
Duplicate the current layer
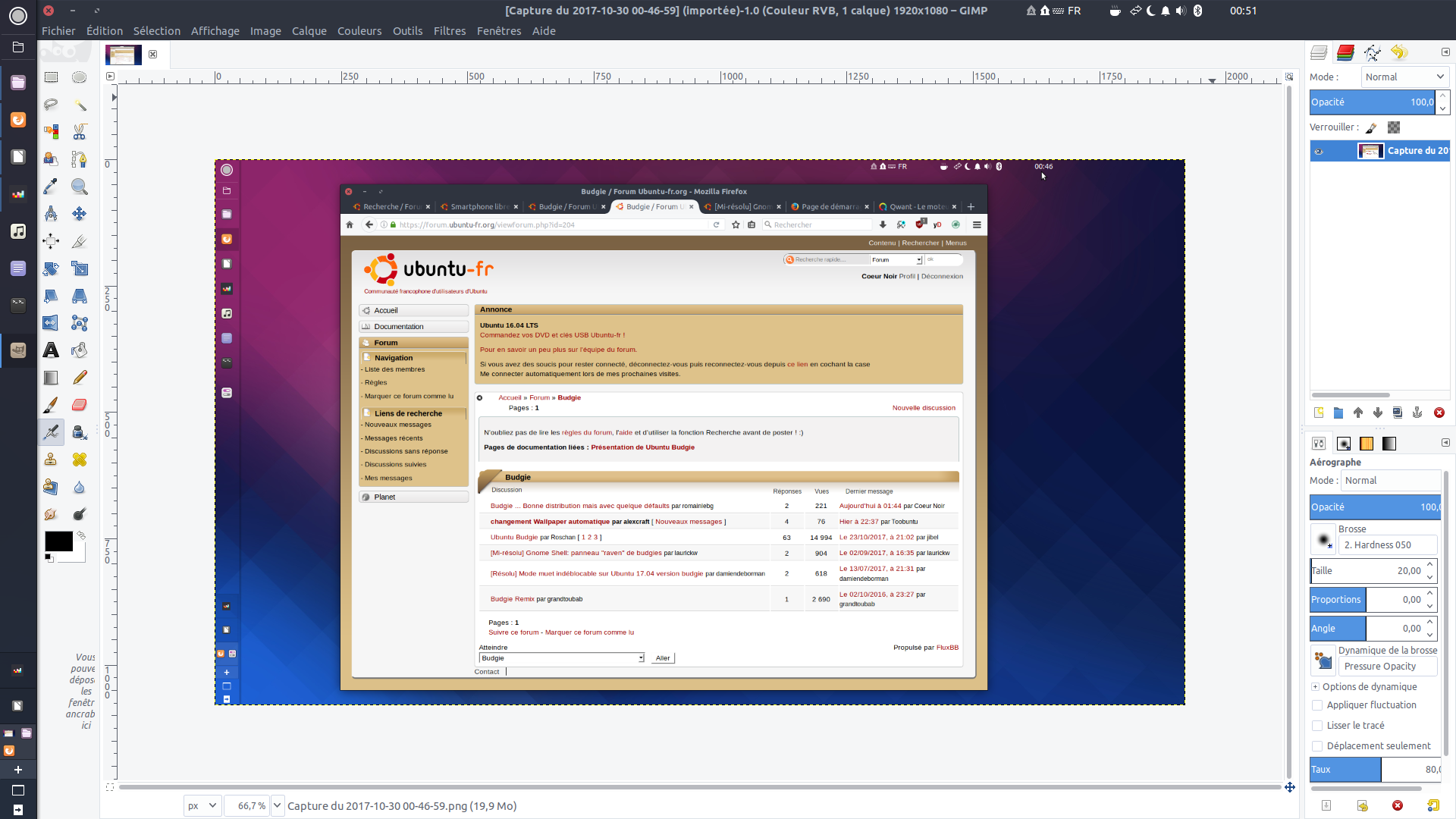(x=1398, y=413)
